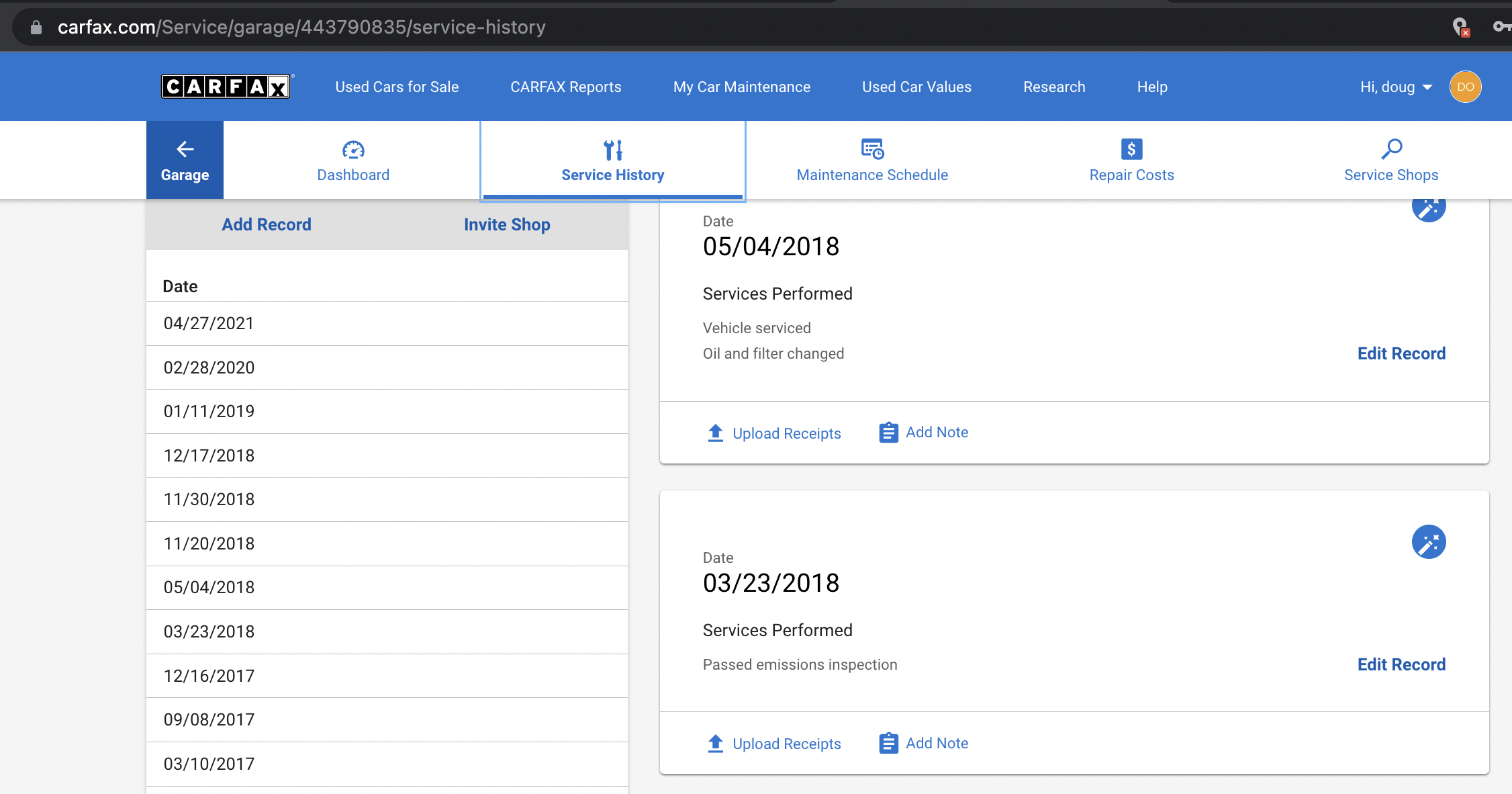Open Used Cars for Sale menu
This screenshot has height=794, width=1512.
(397, 87)
